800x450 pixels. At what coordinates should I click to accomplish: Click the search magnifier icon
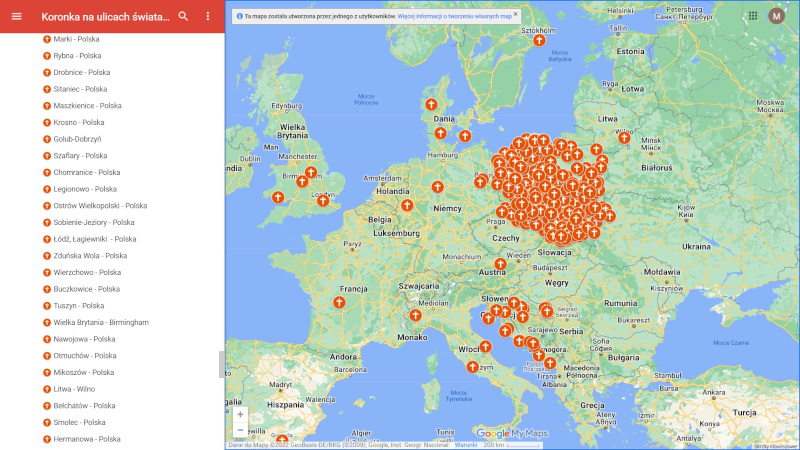coord(183,16)
